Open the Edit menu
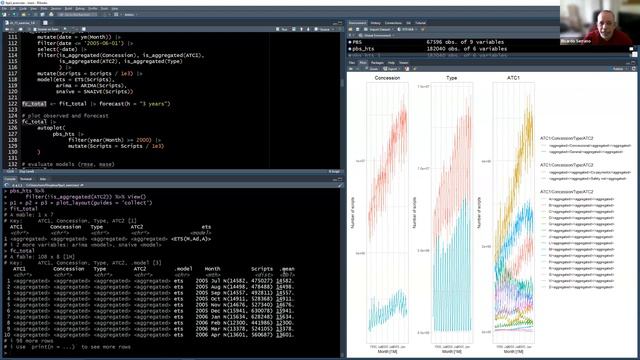This screenshot has height=360, width=640. coord(13,9)
